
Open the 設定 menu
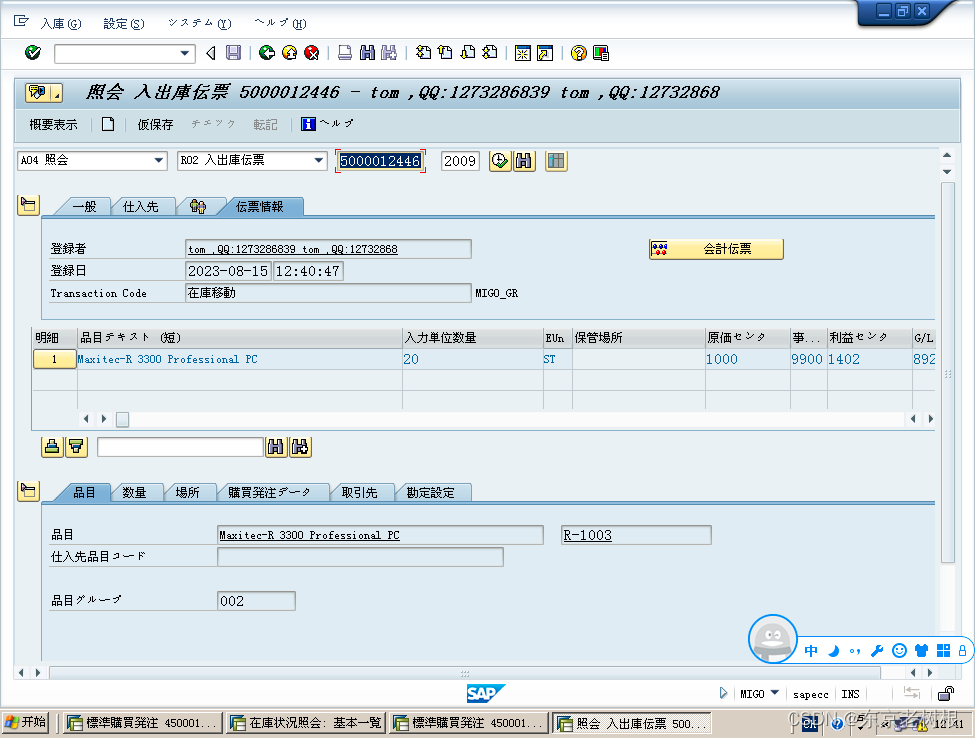[124, 24]
